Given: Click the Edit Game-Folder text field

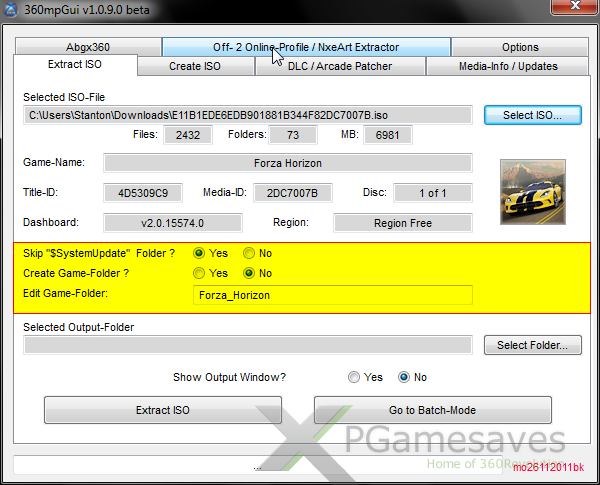Looking at the screenshot, I should [x=332, y=295].
